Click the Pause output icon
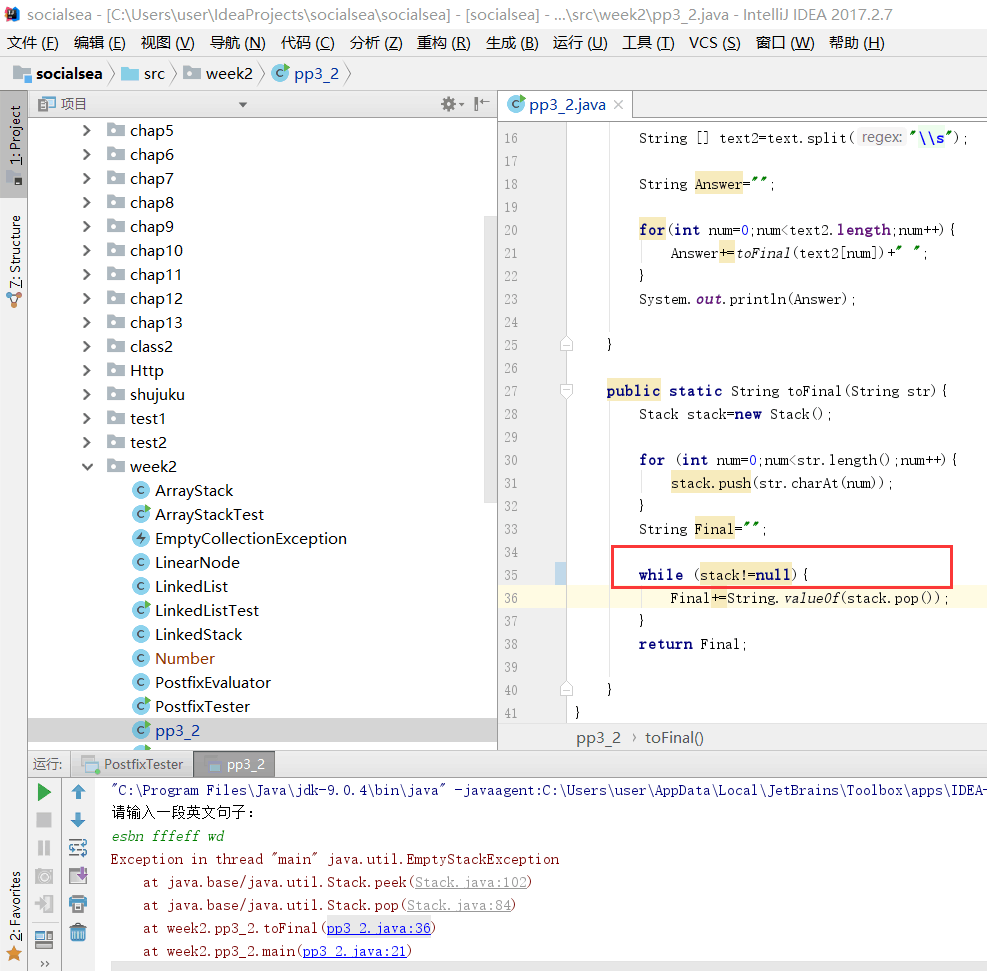Viewport: 987px width, 971px height. (x=44, y=848)
